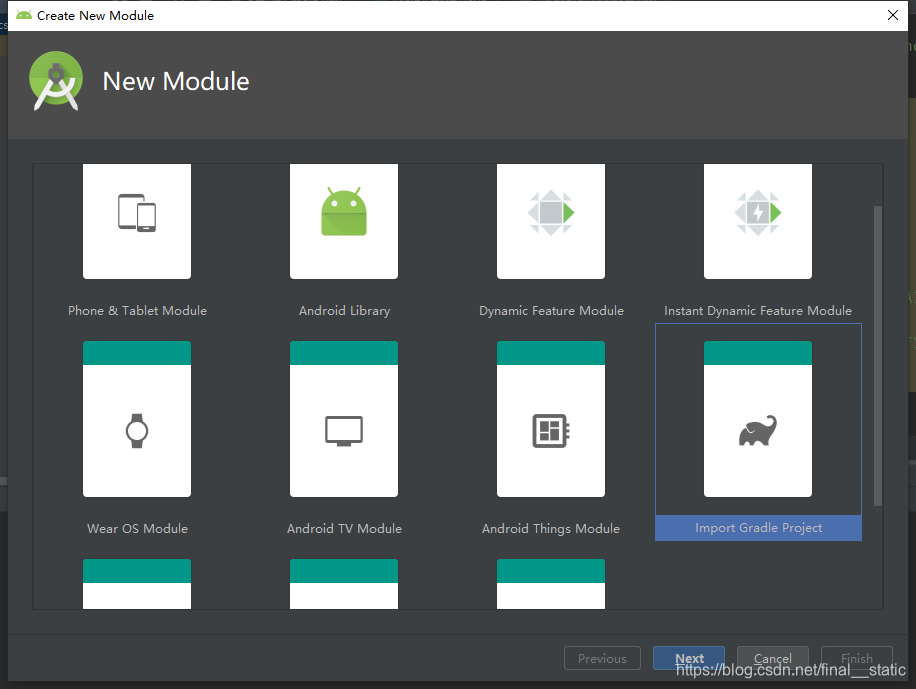This screenshot has width=916, height=689.
Task: Pick the Dynamic Feature Module icon
Action: [551, 213]
